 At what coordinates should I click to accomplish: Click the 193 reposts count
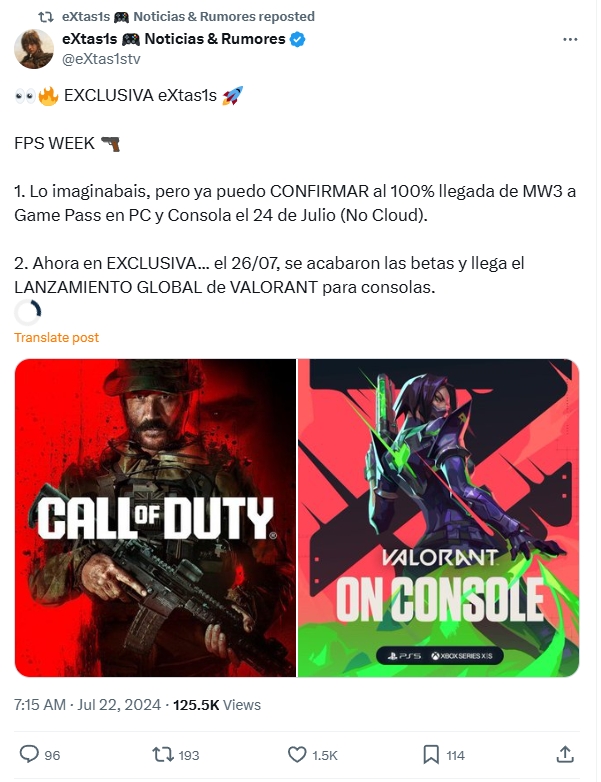[x=189, y=755]
